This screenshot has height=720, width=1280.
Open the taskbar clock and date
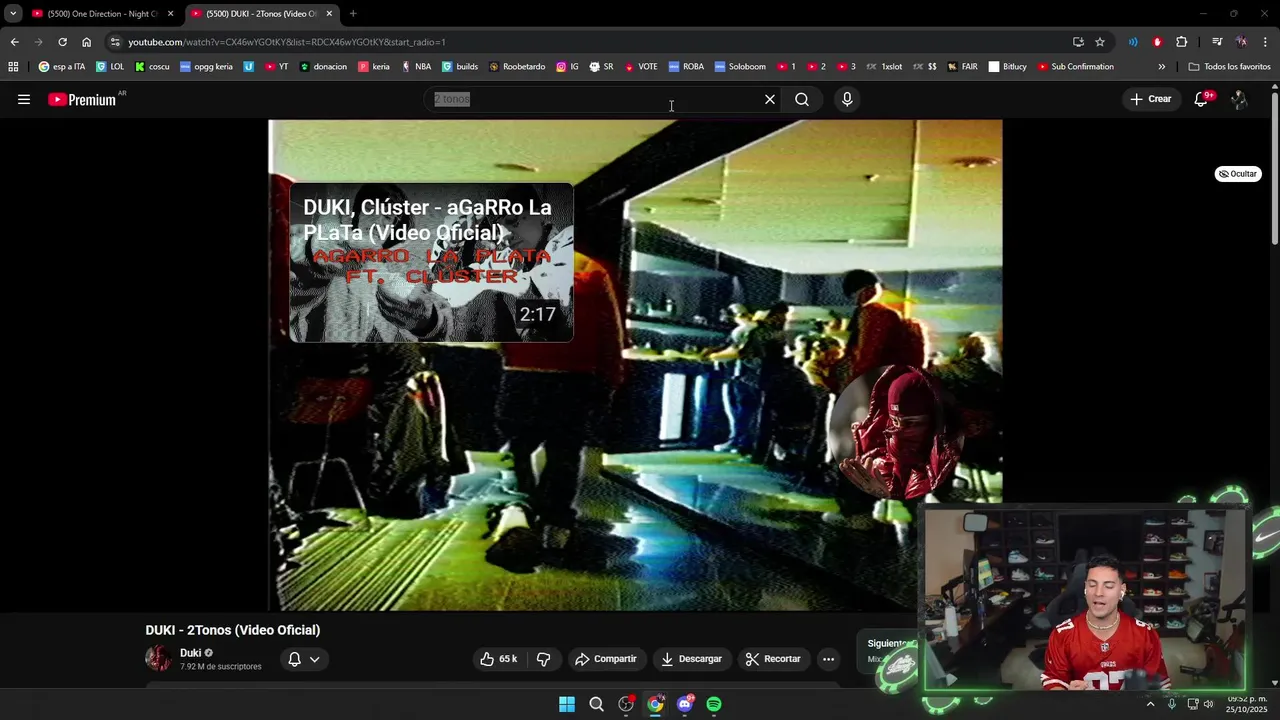point(1247,704)
